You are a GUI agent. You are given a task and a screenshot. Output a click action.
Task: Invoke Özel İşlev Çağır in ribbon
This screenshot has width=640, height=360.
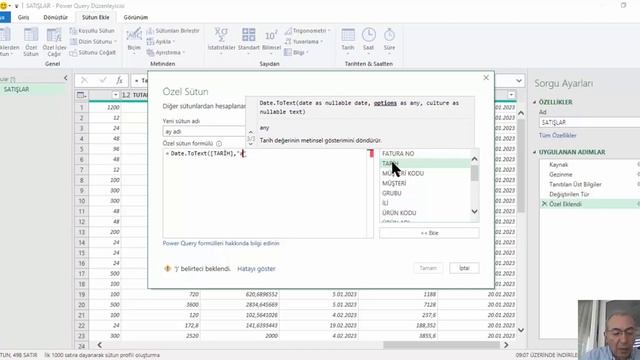54,42
